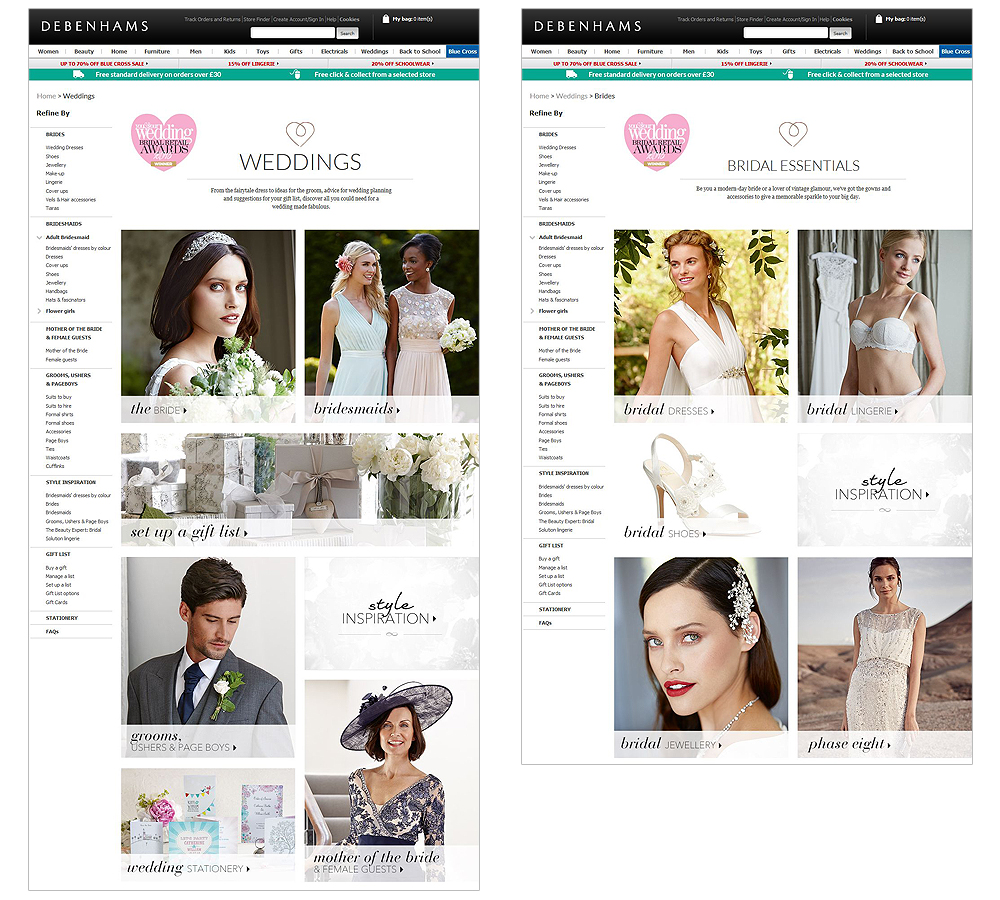Collapse the Adult Bridesmaid section
The width and height of the screenshot is (1000, 900).
(x=39, y=237)
